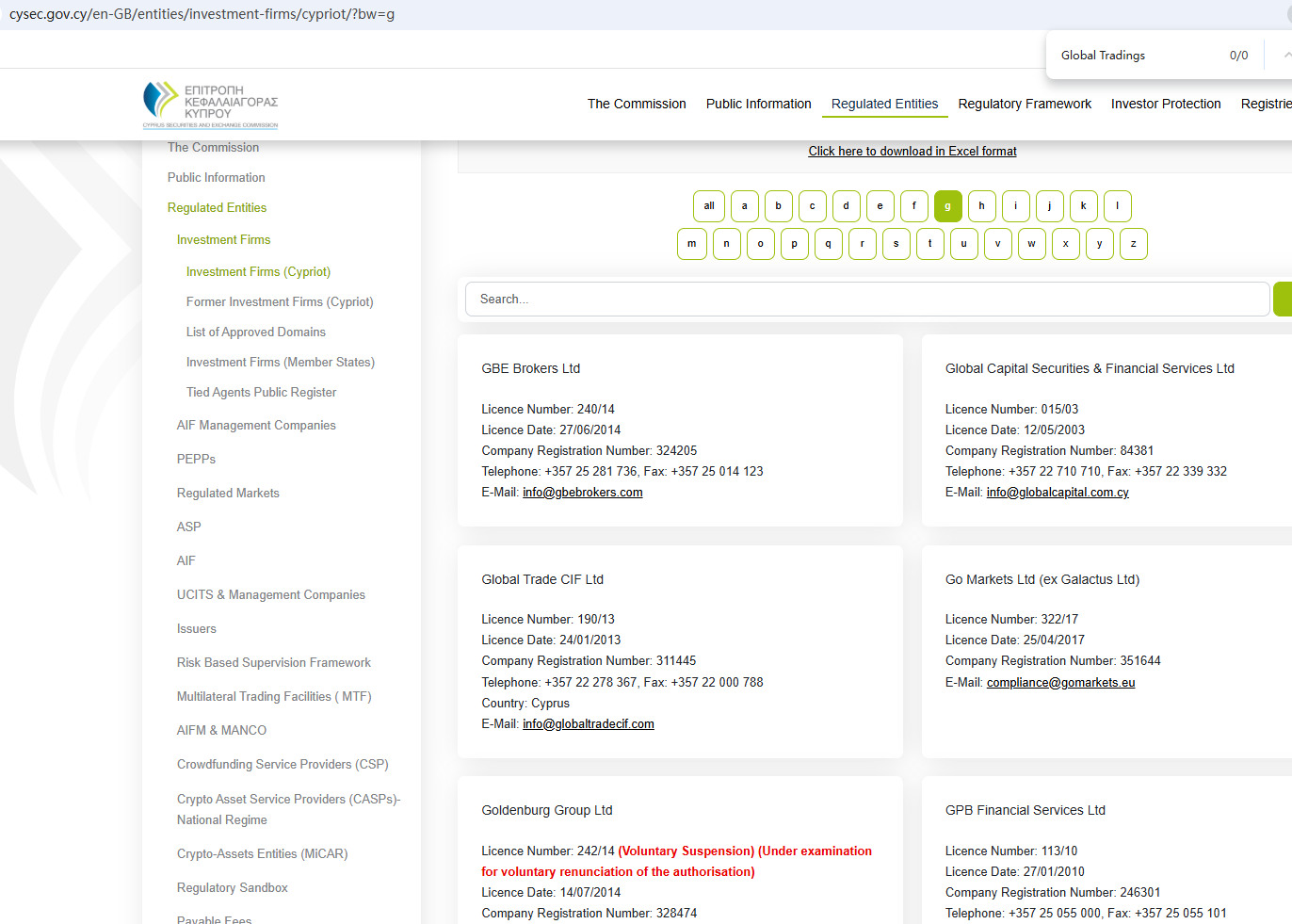Click the browser address bar URL
1292x924 pixels.
pos(202,14)
